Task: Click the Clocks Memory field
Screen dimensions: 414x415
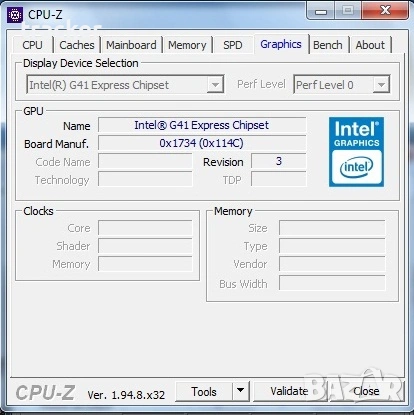Action: (145, 264)
